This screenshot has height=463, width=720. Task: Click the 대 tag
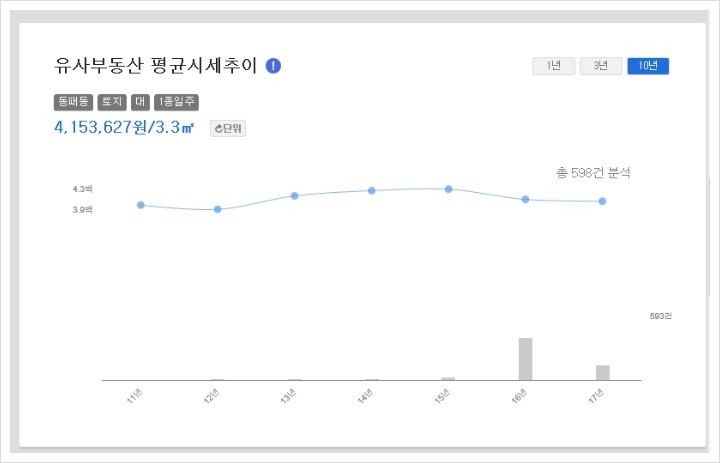click(x=140, y=101)
